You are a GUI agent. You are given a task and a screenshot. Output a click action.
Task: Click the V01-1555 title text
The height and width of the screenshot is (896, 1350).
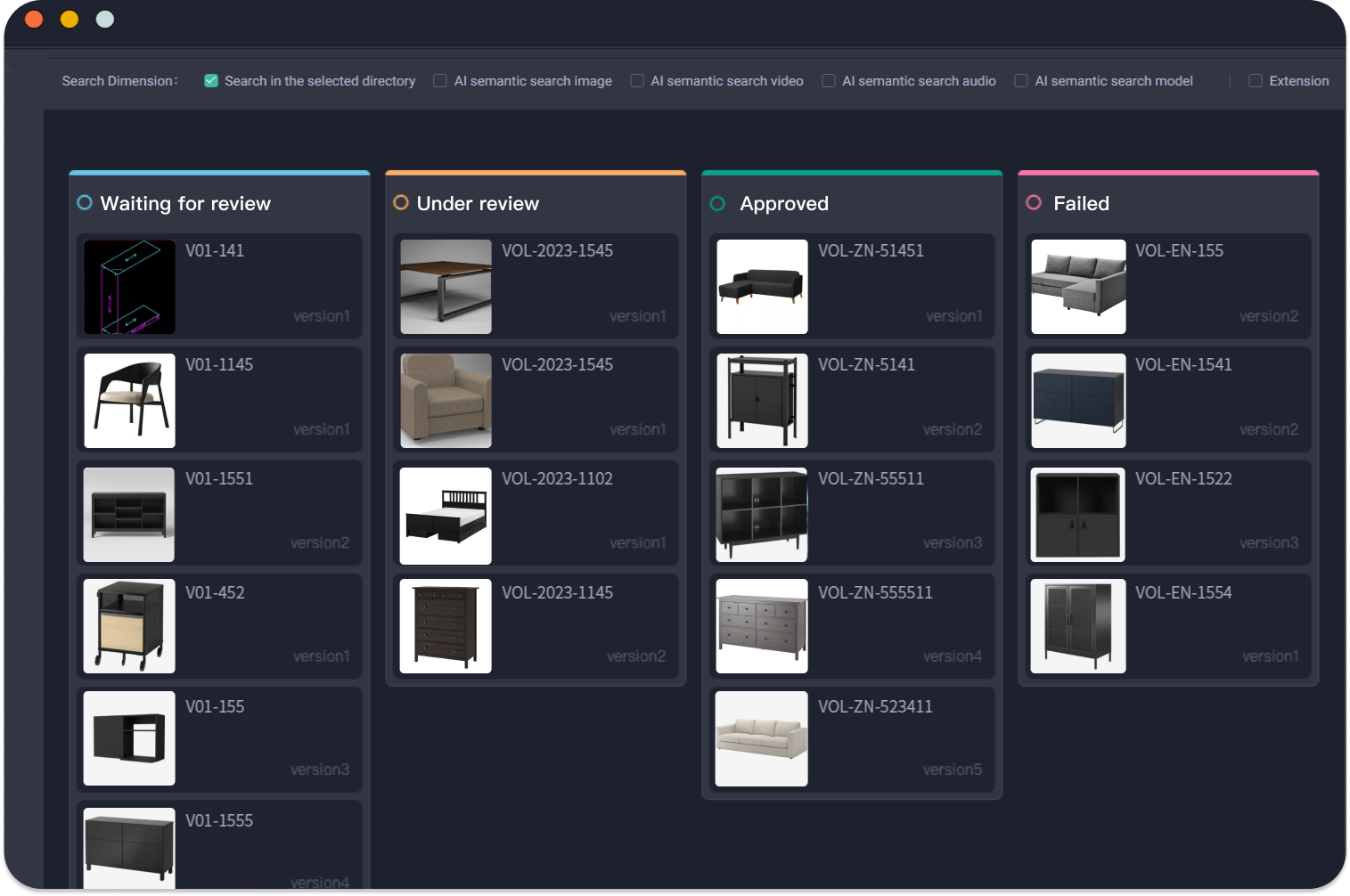[219, 821]
